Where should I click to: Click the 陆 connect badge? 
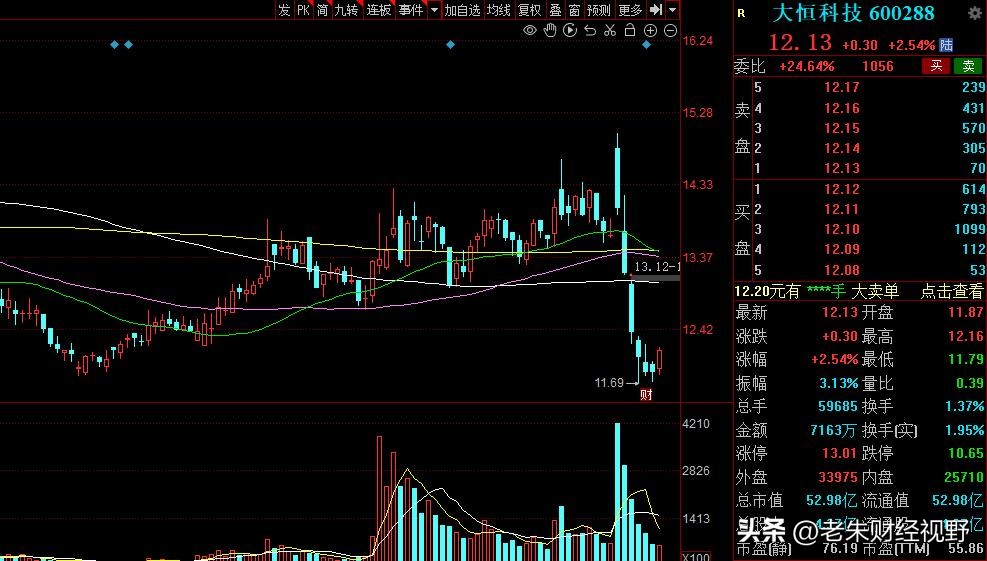946,45
